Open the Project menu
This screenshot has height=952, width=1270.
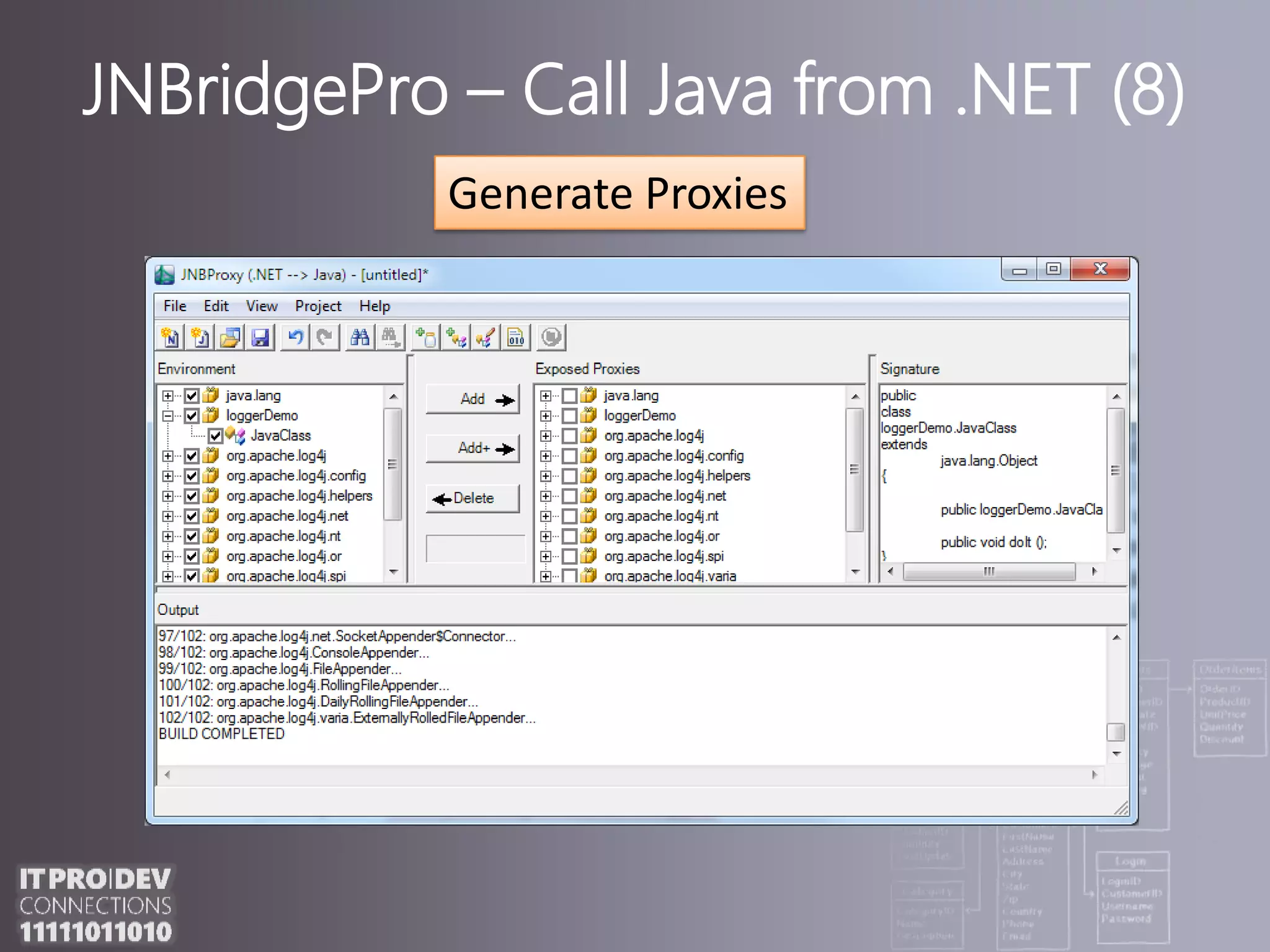tap(318, 306)
